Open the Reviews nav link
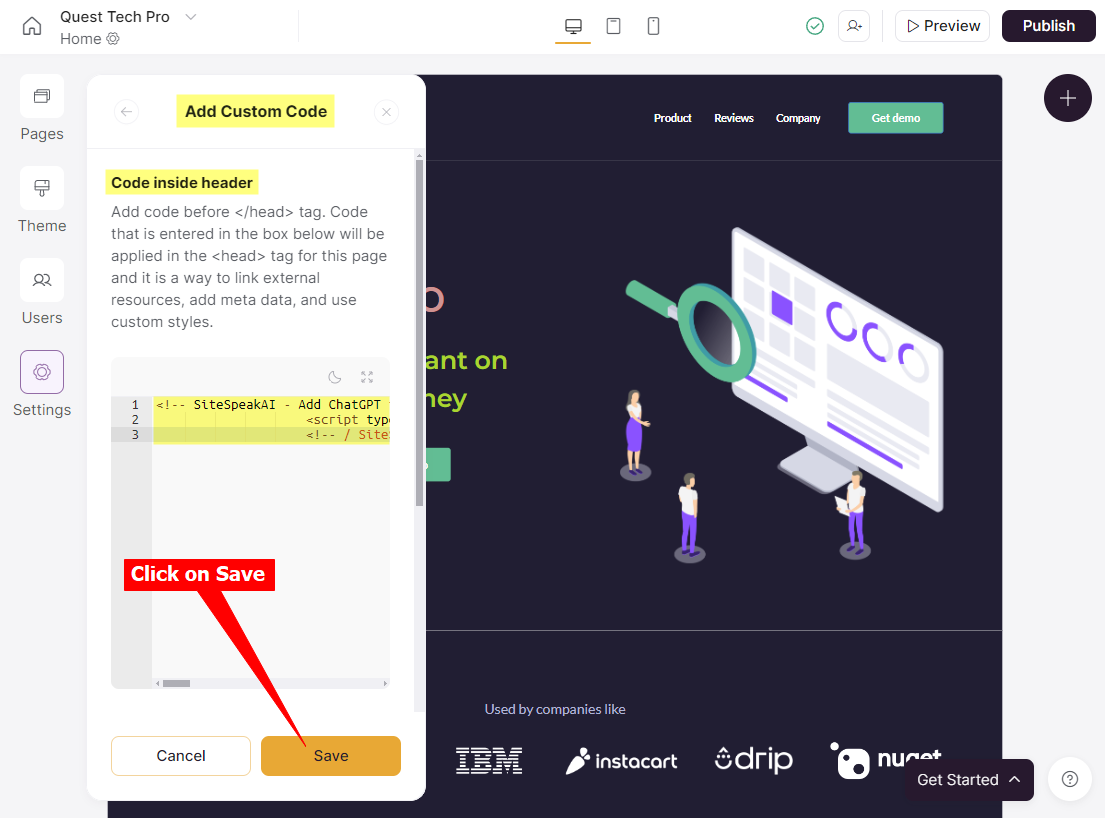The image size is (1105, 818). tap(734, 118)
